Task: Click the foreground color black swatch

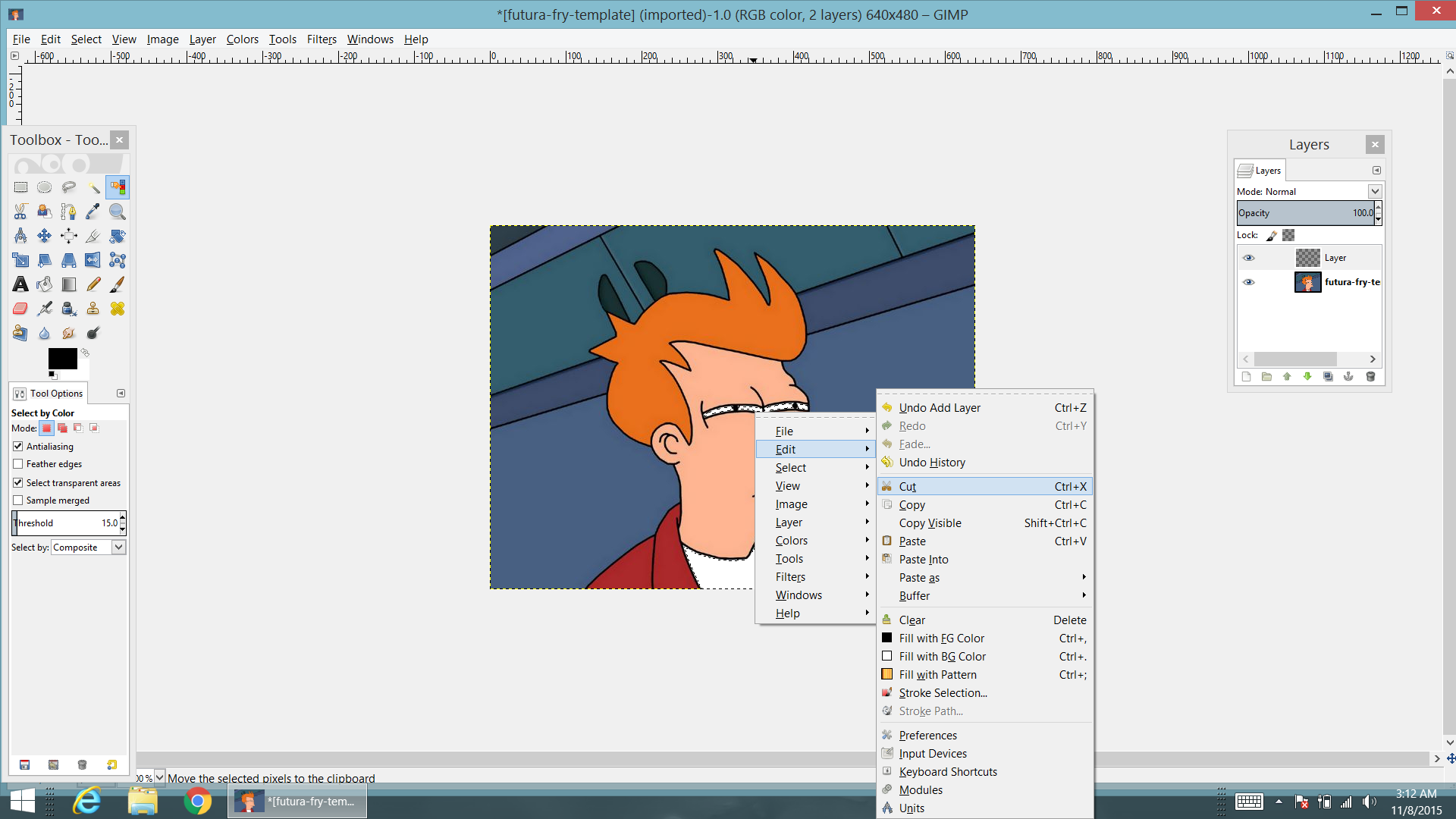Action: [62, 358]
